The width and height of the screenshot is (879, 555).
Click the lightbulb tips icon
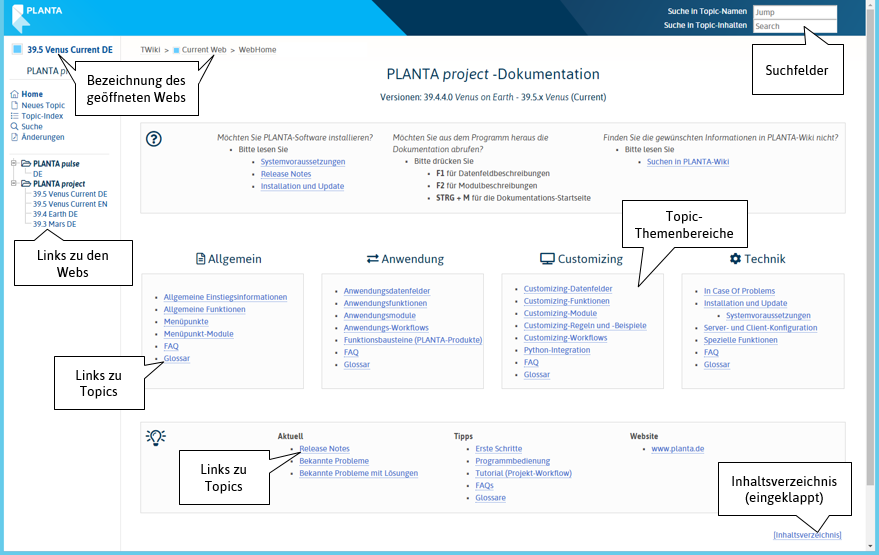(155, 437)
